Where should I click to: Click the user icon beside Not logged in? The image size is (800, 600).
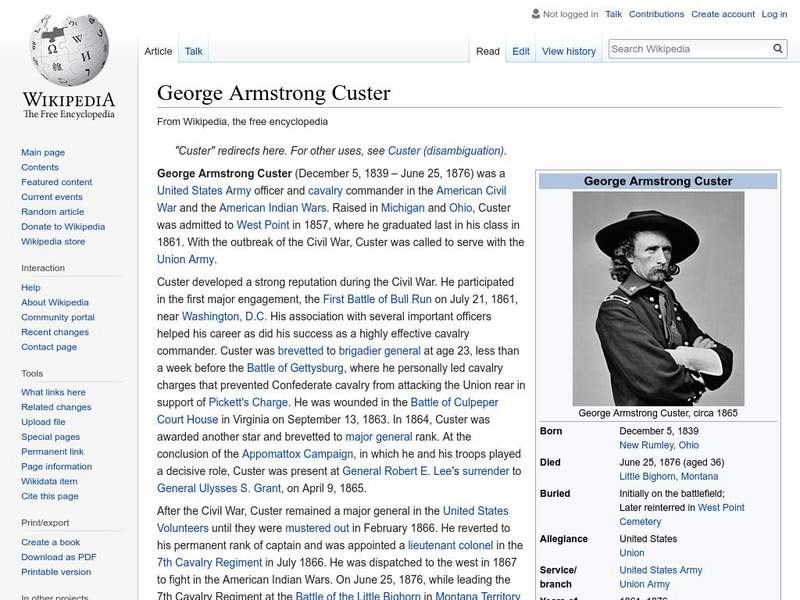click(535, 14)
